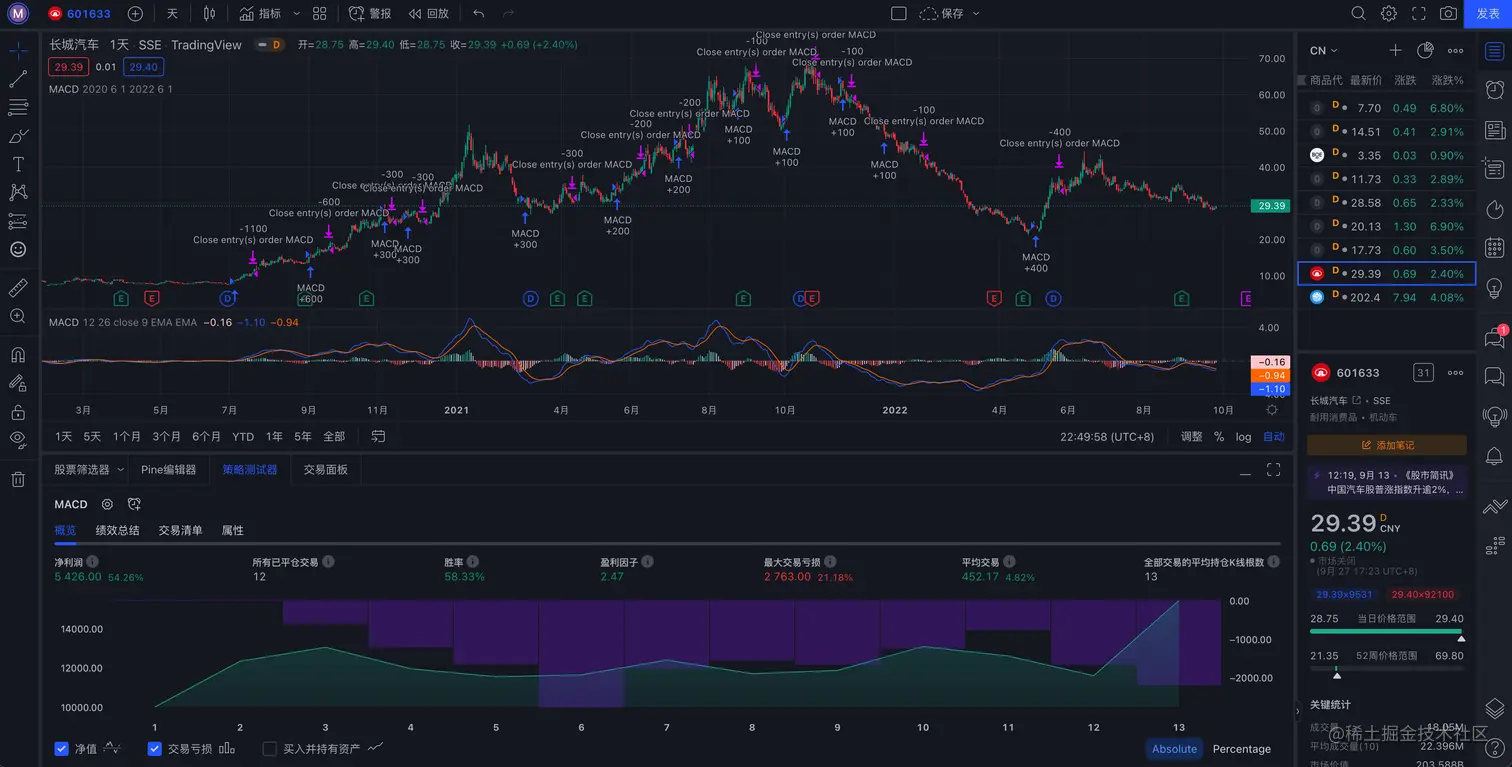Select the chart layout square icon
This screenshot has width=1512, height=767.
click(x=898, y=14)
